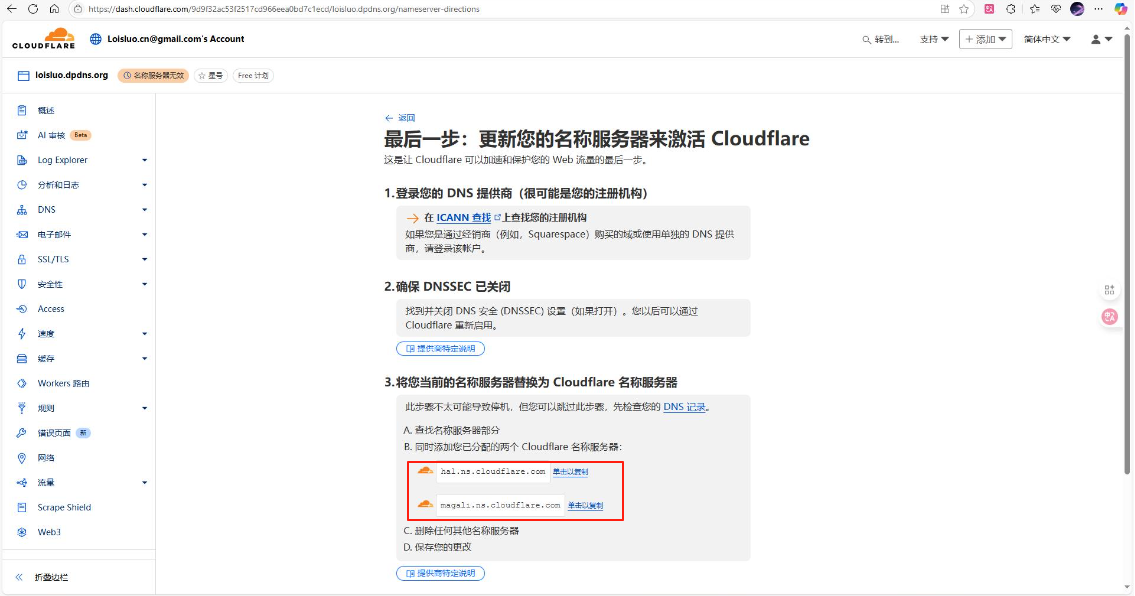Click the translate floating button at right edge

[x=1110, y=316]
